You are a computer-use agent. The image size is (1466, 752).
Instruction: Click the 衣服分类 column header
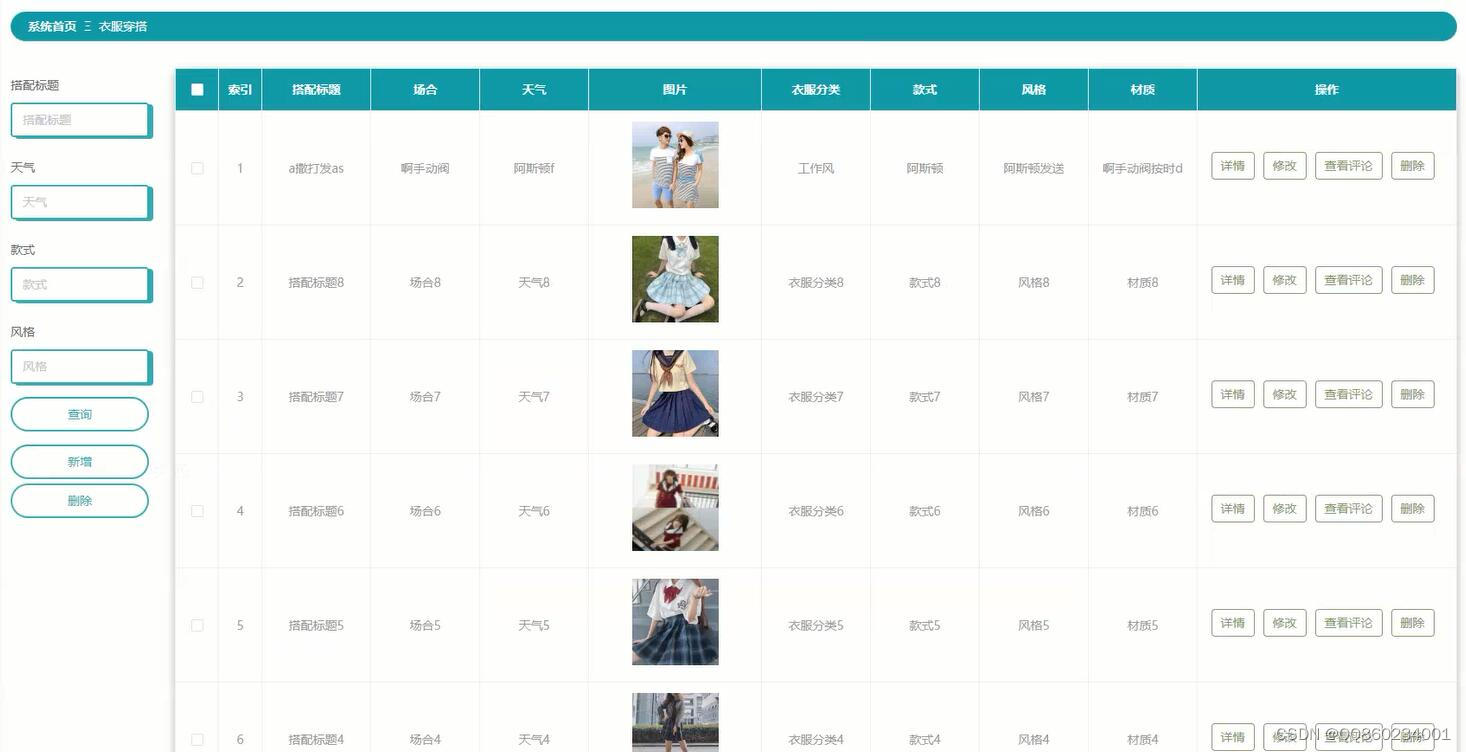[816, 89]
